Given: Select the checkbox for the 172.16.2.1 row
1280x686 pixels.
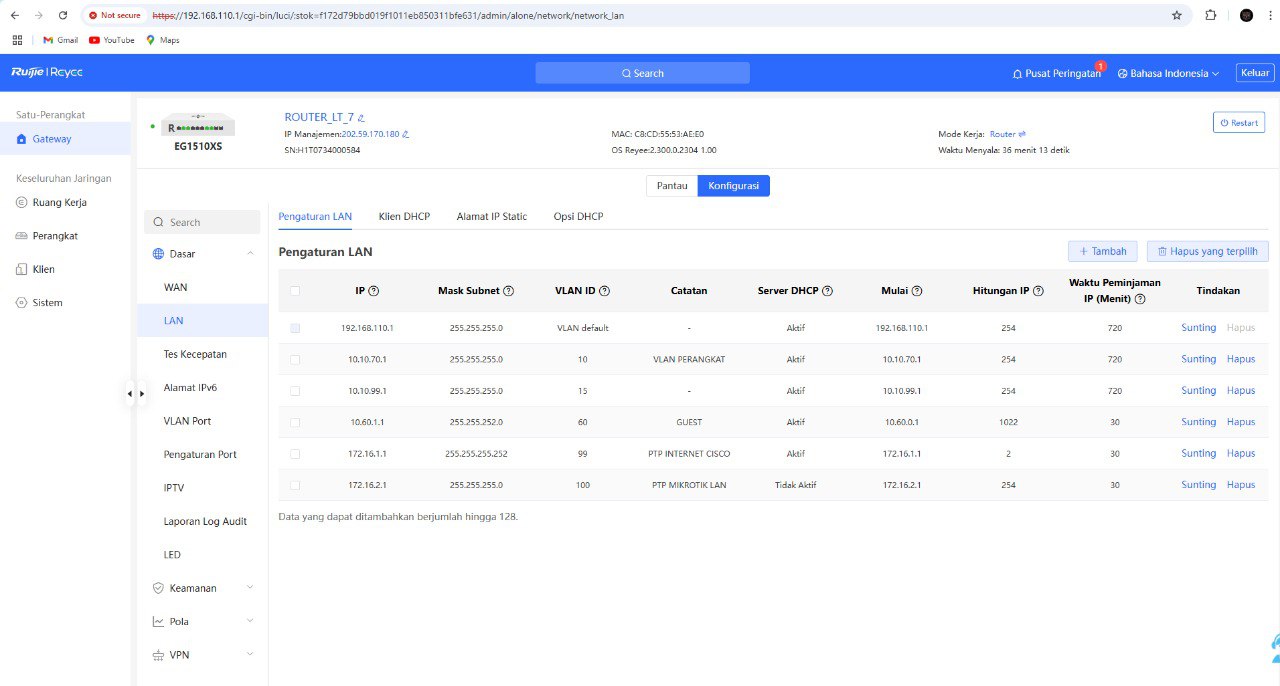Looking at the screenshot, I should point(294,485).
